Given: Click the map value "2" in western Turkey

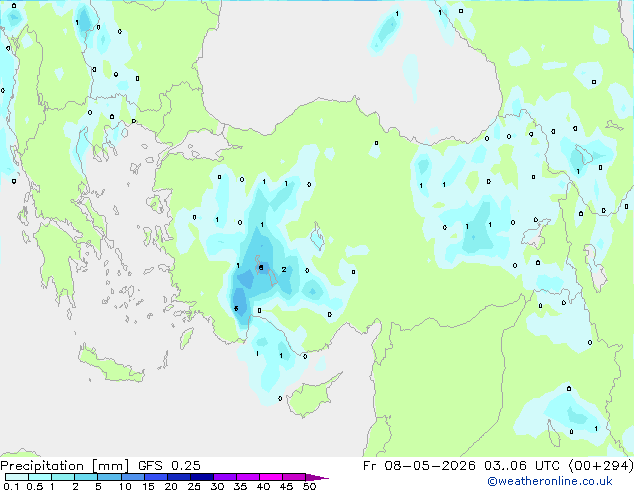Looking at the screenshot, I should pyautogui.click(x=284, y=269).
